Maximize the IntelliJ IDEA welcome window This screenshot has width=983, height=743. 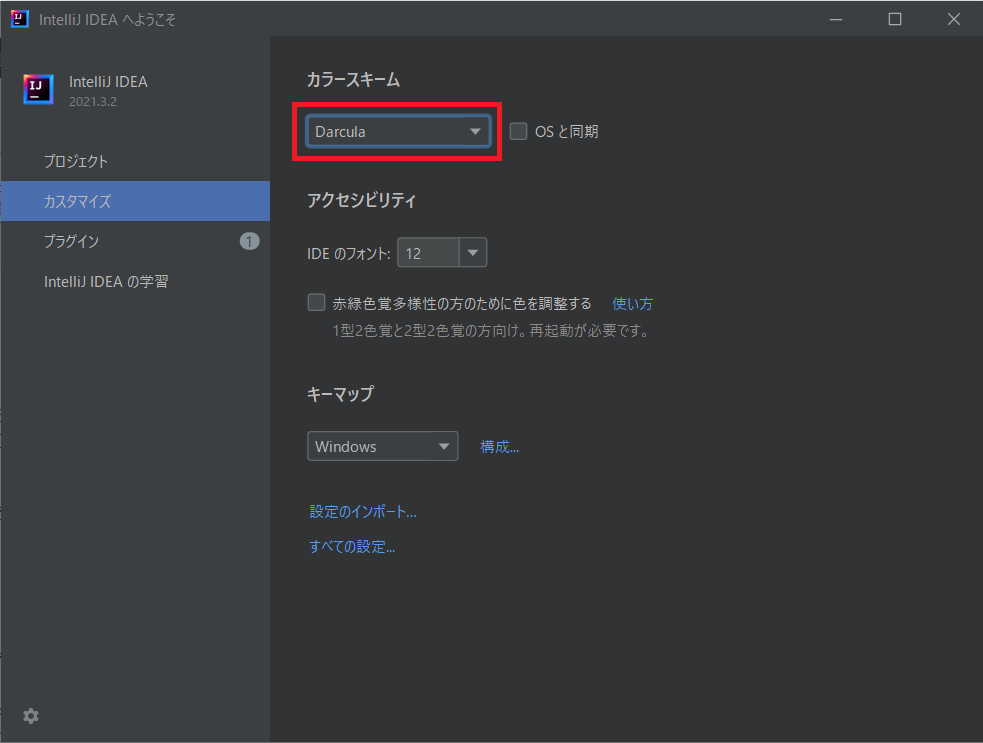895,19
